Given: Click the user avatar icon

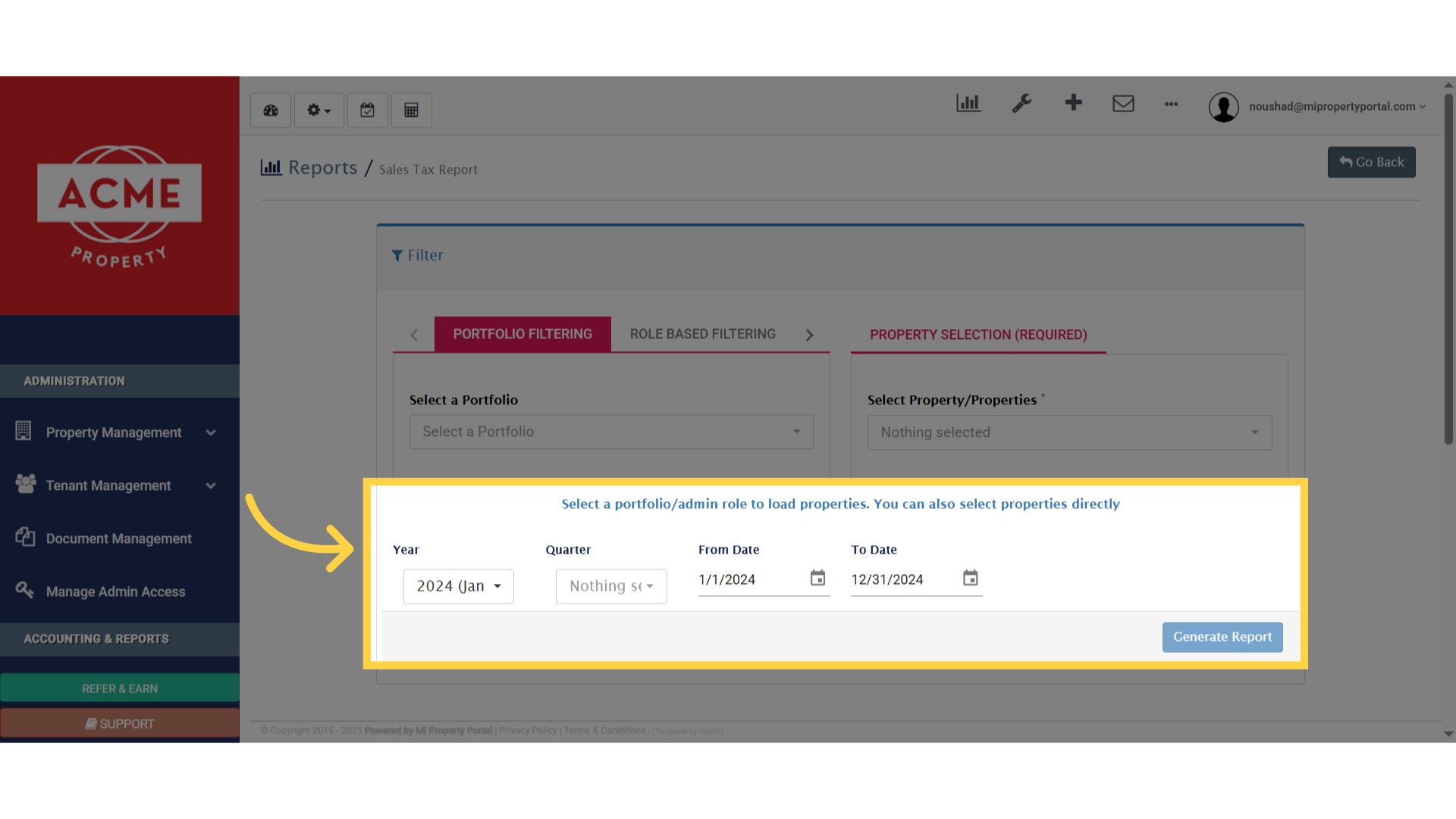Looking at the screenshot, I should coord(1223,107).
